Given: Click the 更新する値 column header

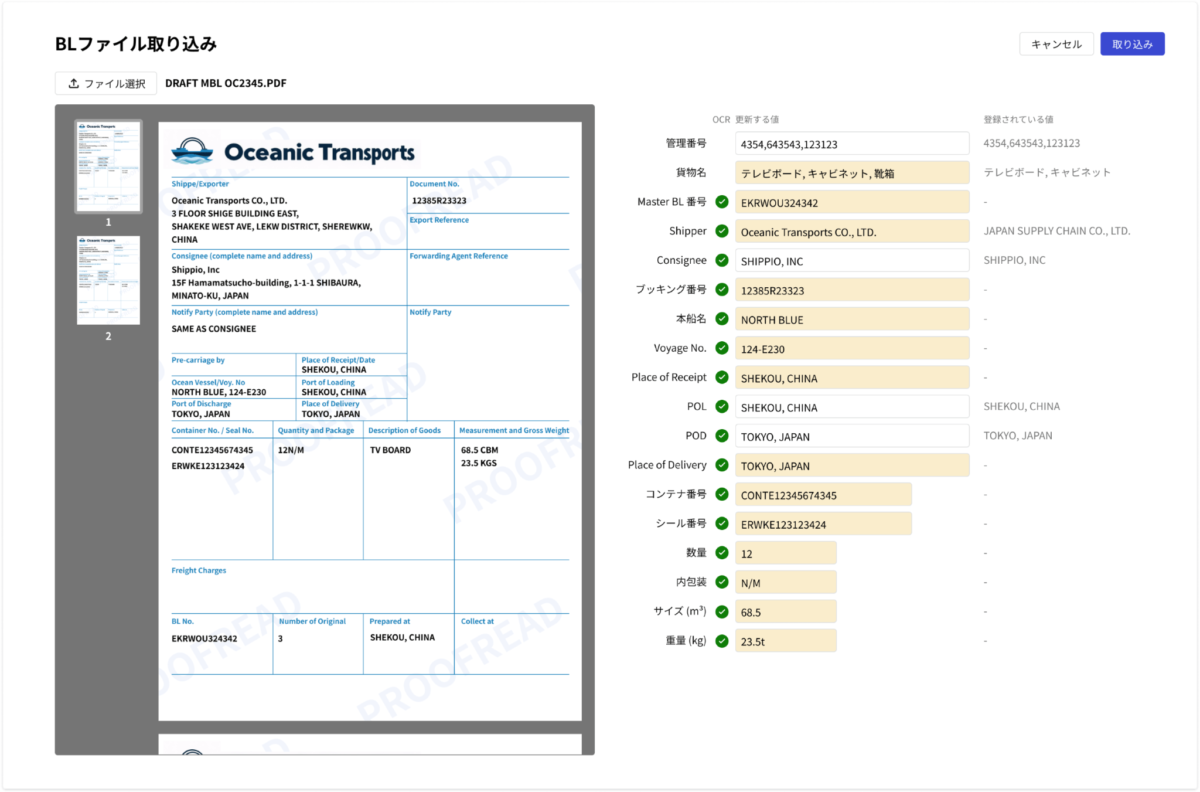Looking at the screenshot, I should tap(757, 119).
